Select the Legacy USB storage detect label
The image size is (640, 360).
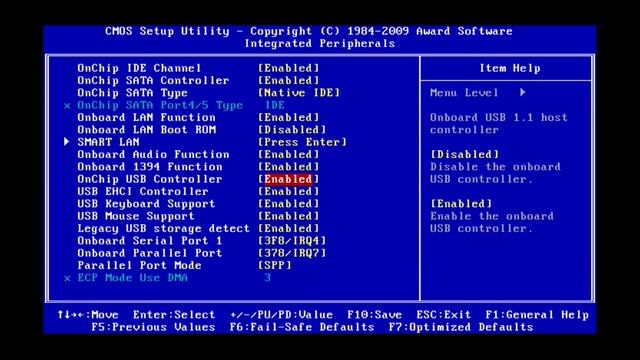[163, 229]
